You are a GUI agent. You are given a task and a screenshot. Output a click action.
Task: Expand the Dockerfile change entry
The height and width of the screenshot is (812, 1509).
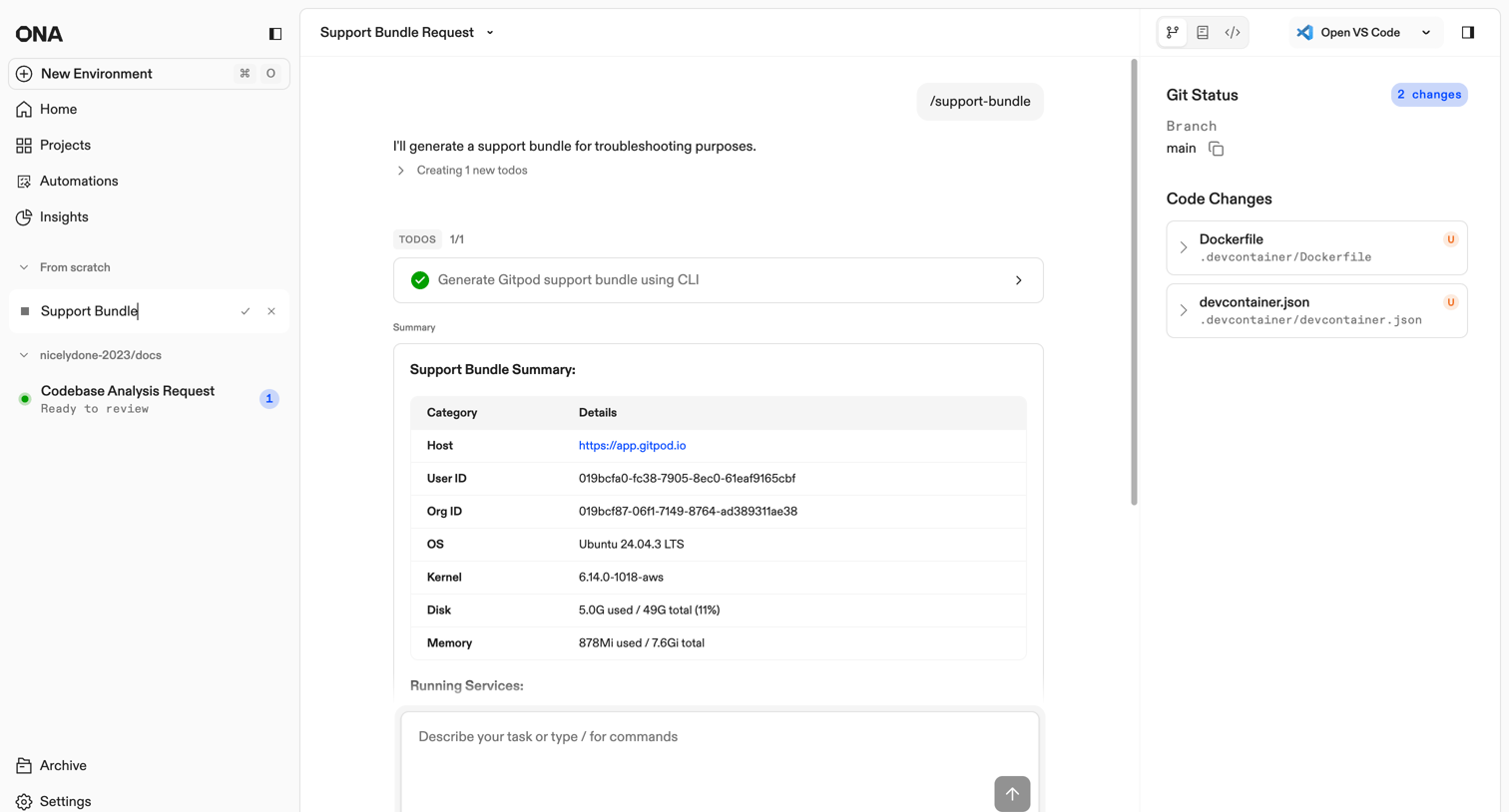(x=1316, y=248)
